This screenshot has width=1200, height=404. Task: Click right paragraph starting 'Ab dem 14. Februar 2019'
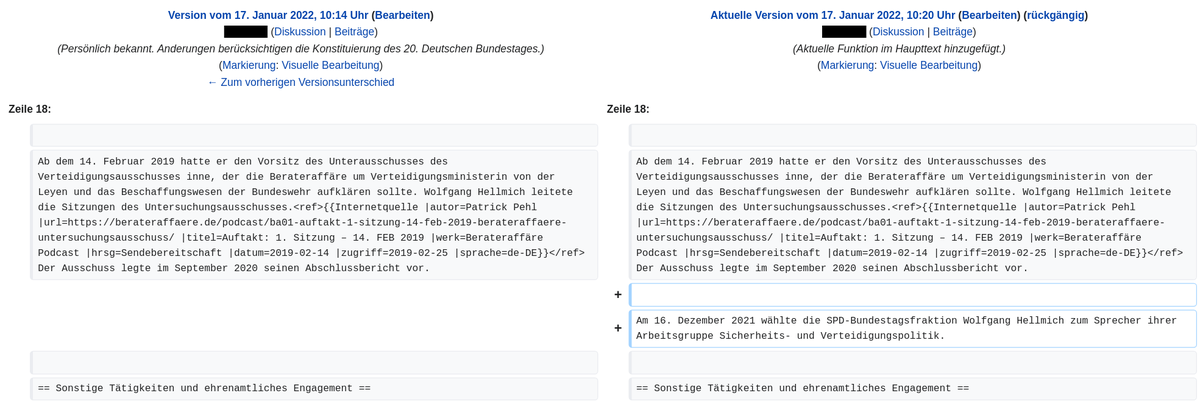click(x=912, y=215)
